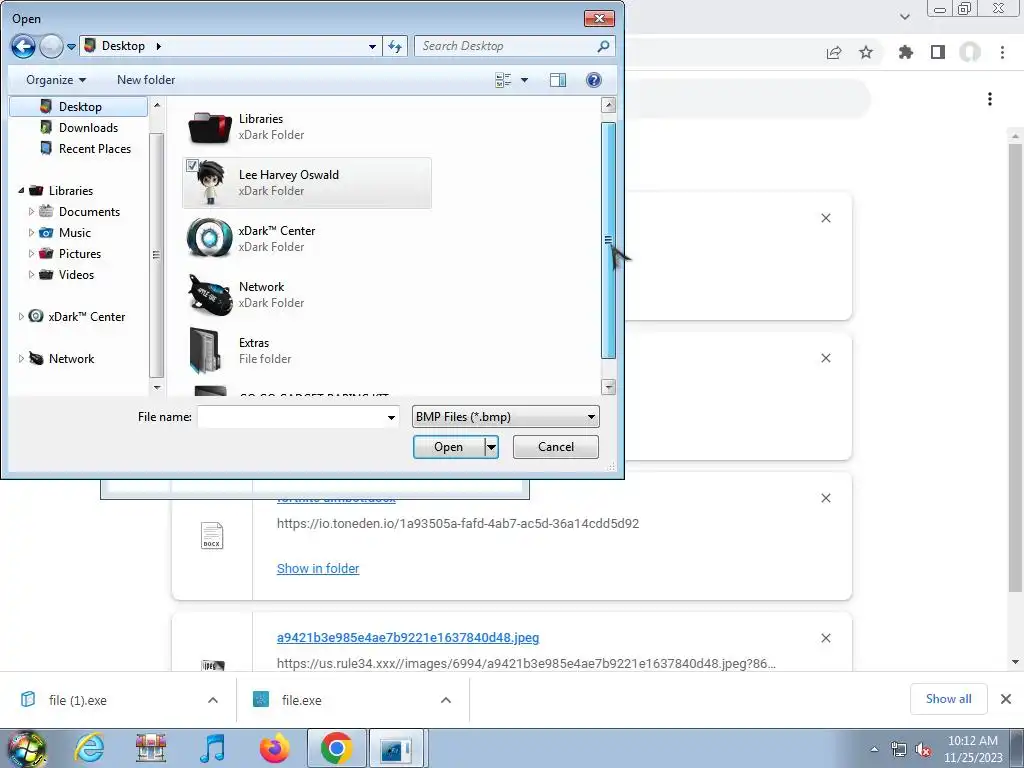Remove the docx download entry with X

tap(826, 498)
